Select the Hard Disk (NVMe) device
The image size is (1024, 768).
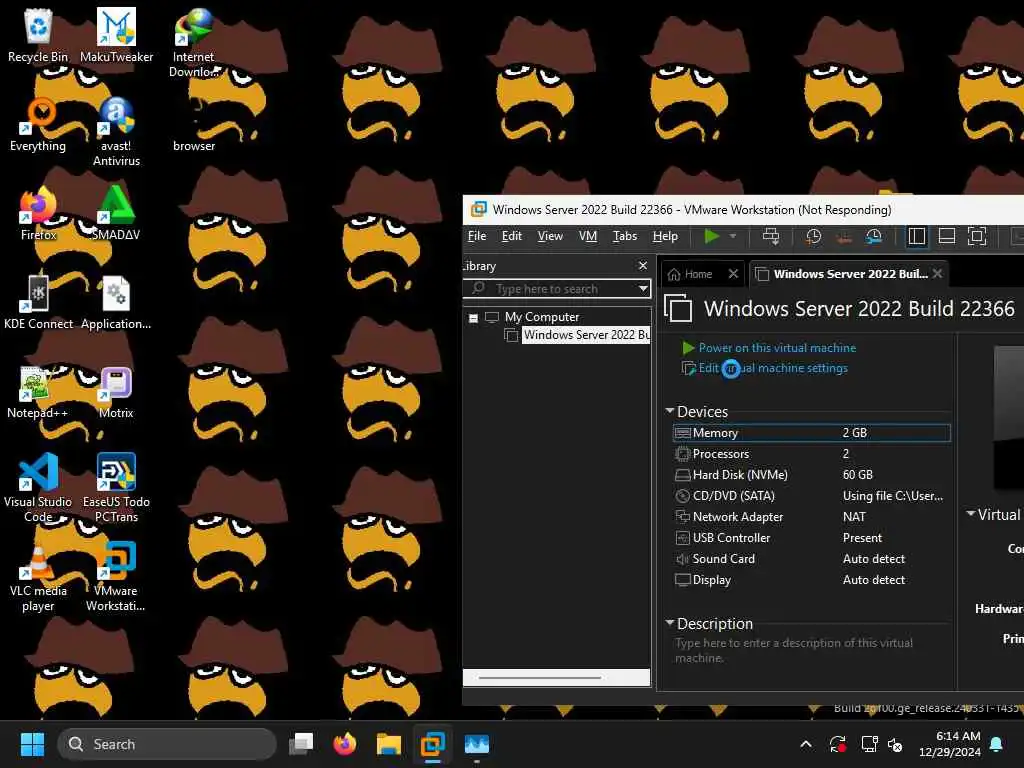(x=812, y=475)
